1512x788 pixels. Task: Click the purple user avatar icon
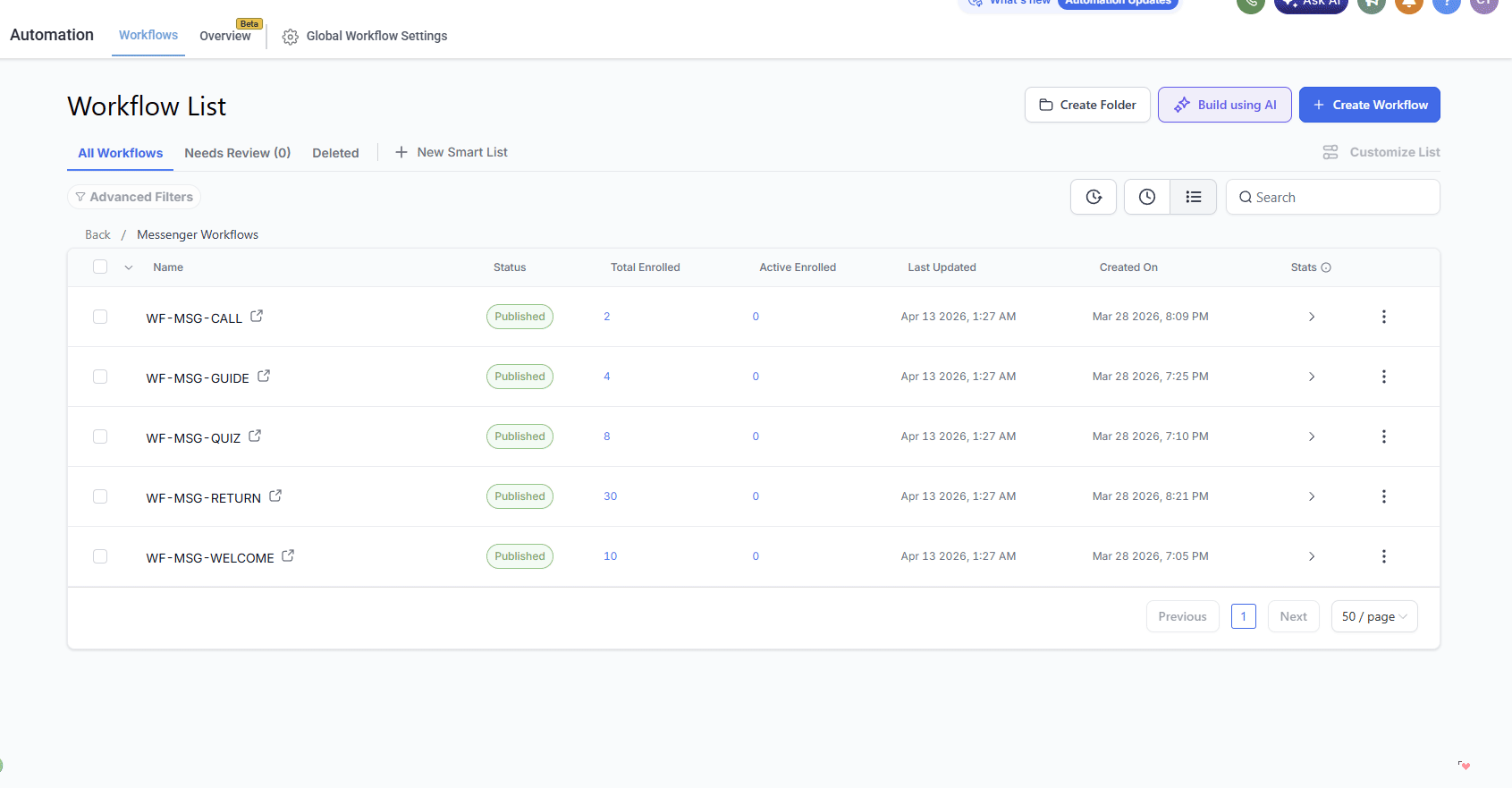(x=1484, y=3)
